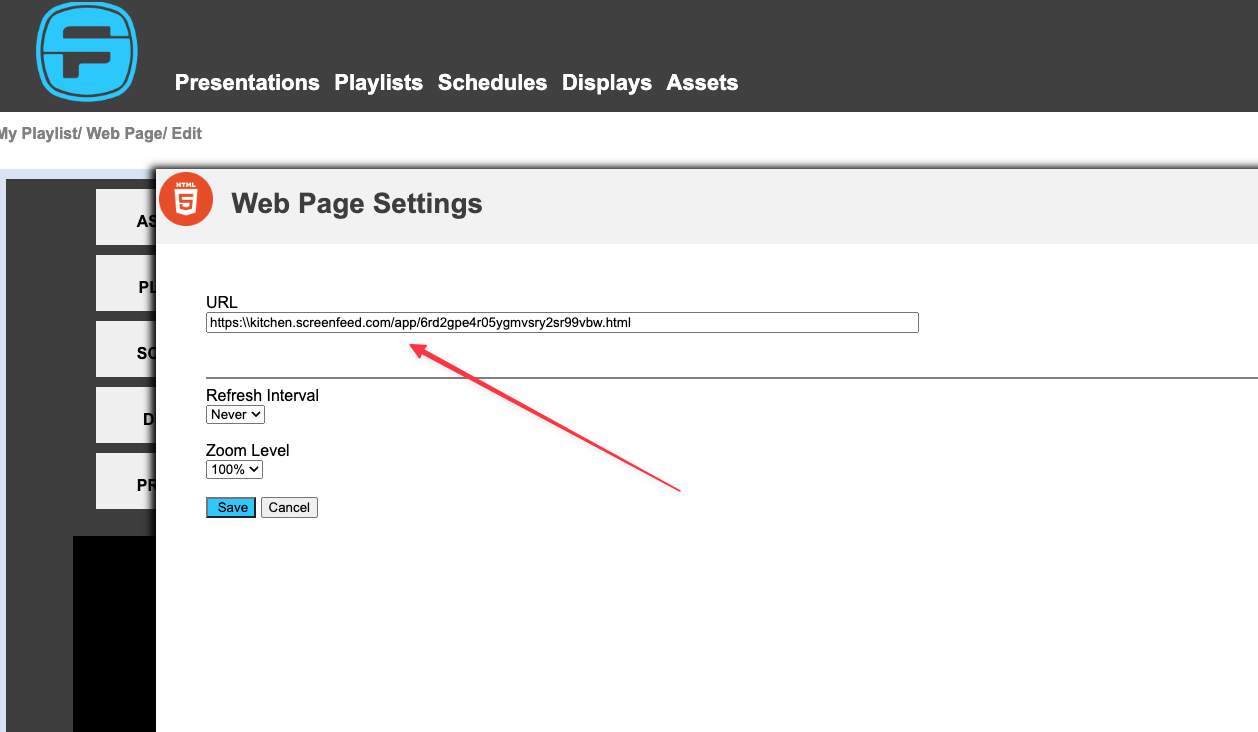Screen dimensions: 1258x732
Task: Click the PR sidebar button at the bottom
Action: [x=125, y=481]
